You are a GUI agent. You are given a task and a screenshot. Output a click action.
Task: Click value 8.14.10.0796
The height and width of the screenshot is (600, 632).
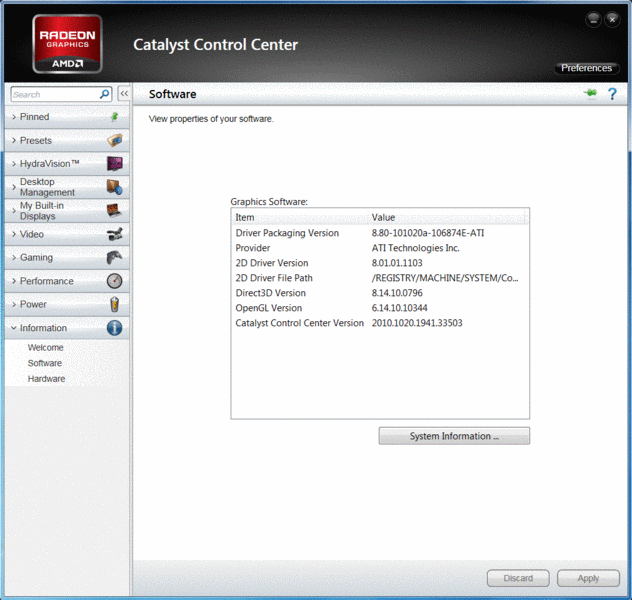pyautogui.click(x=397, y=293)
